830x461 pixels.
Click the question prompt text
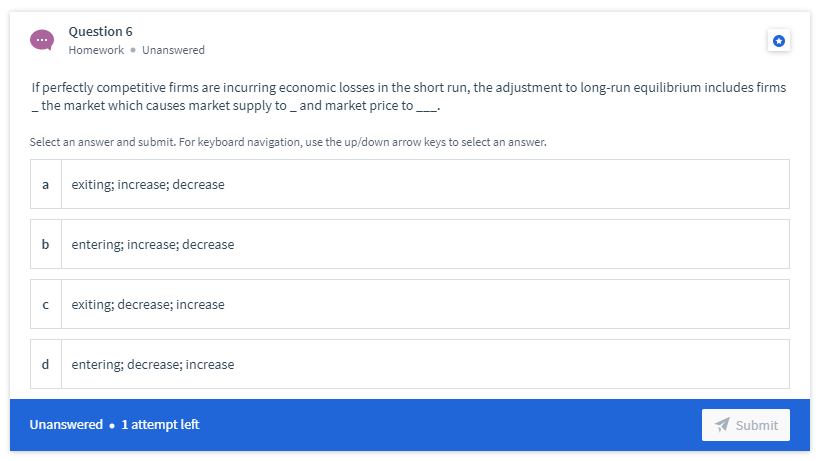[x=409, y=96]
